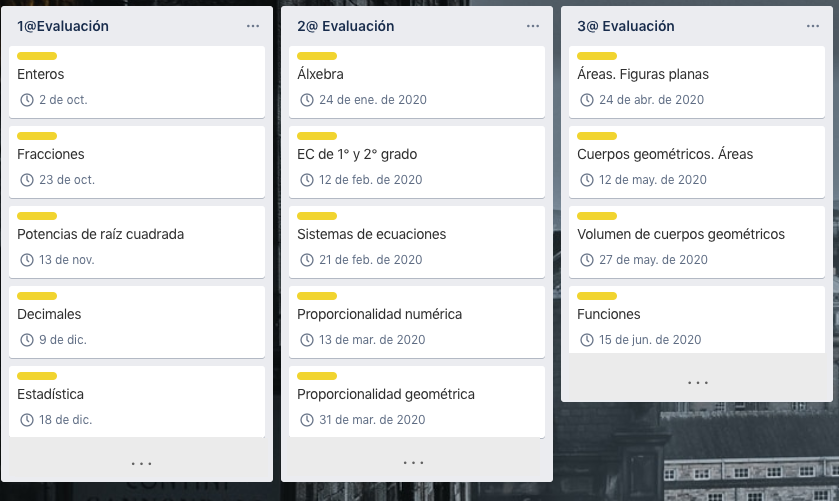Click the clock icon on Álxebra card

307,100
